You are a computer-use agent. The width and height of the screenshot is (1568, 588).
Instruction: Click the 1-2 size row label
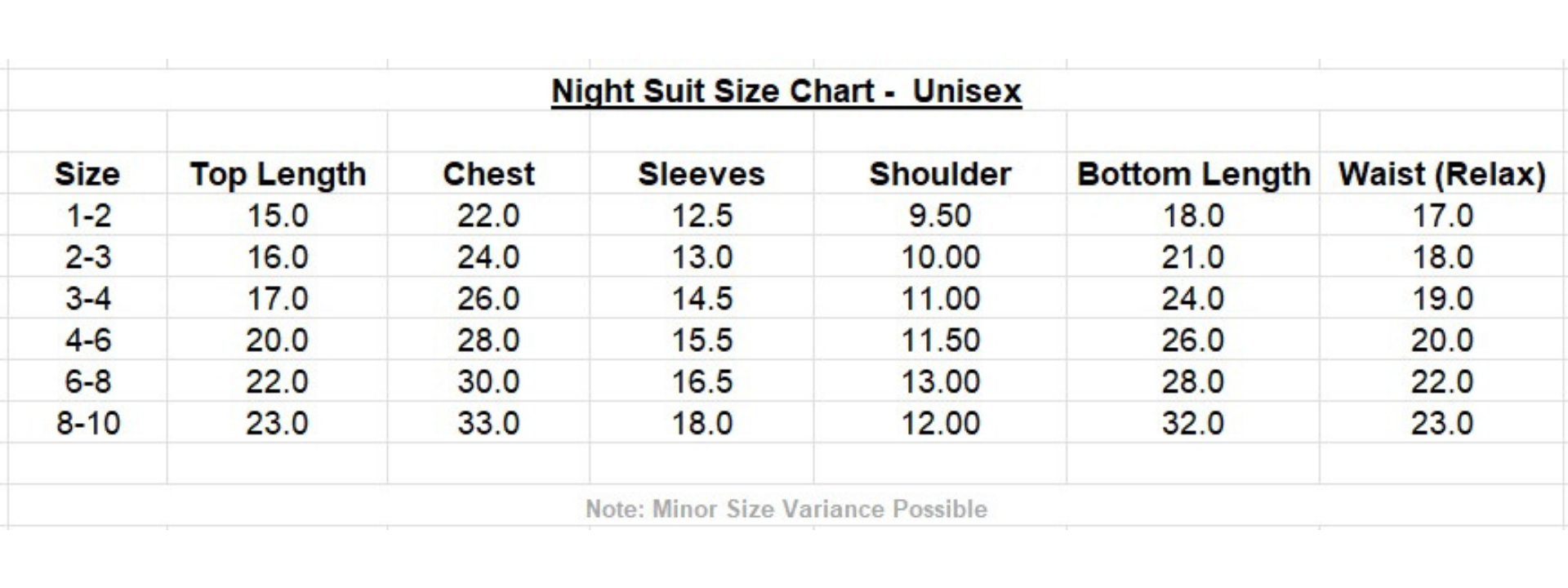pyautogui.click(x=87, y=216)
